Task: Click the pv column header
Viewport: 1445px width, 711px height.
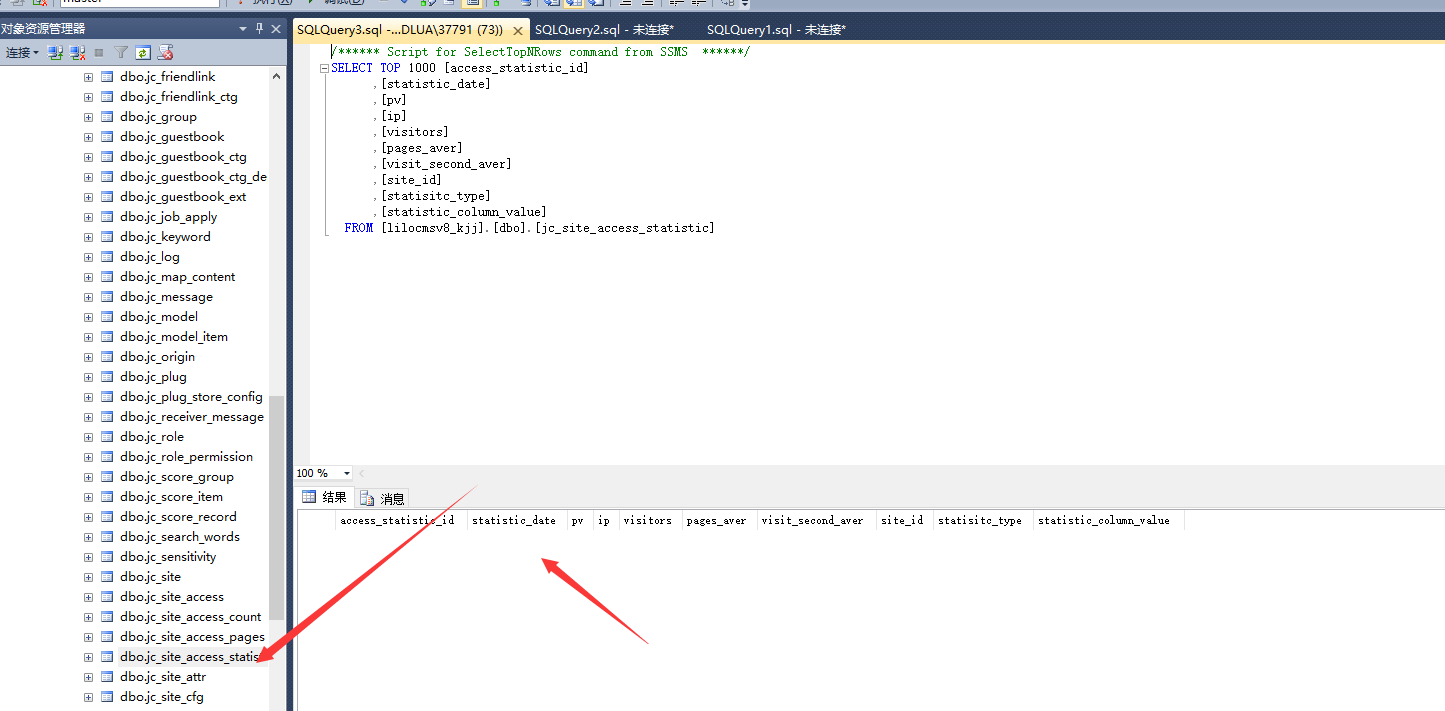Action: click(580, 520)
